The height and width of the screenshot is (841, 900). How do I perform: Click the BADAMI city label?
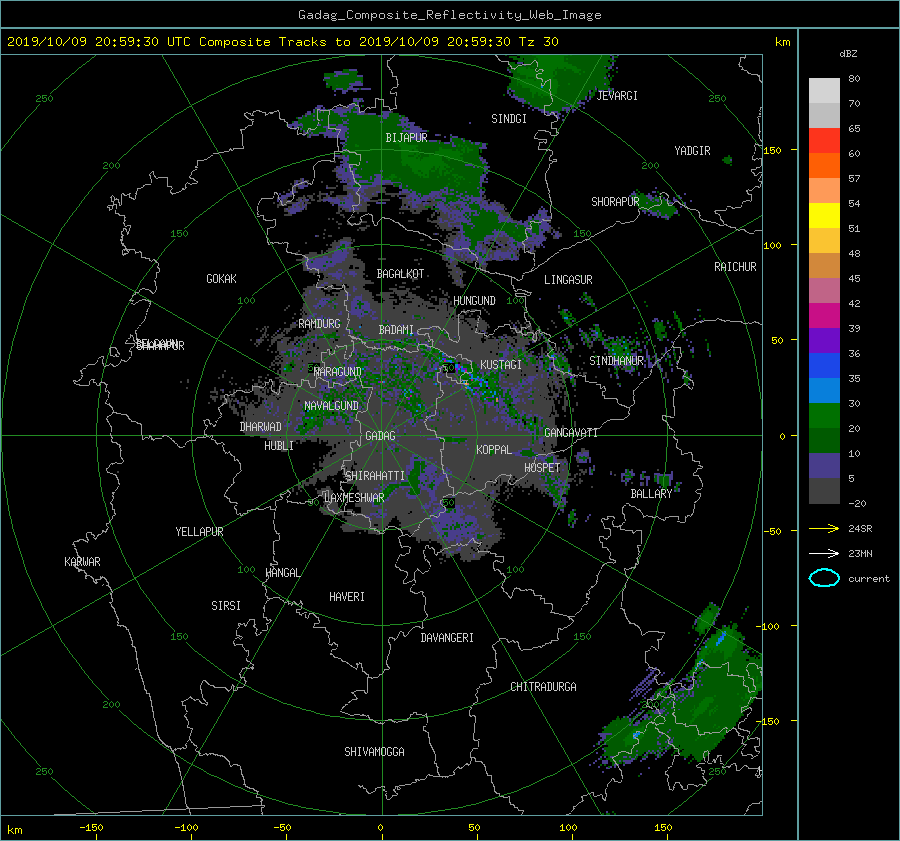pos(396,330)
